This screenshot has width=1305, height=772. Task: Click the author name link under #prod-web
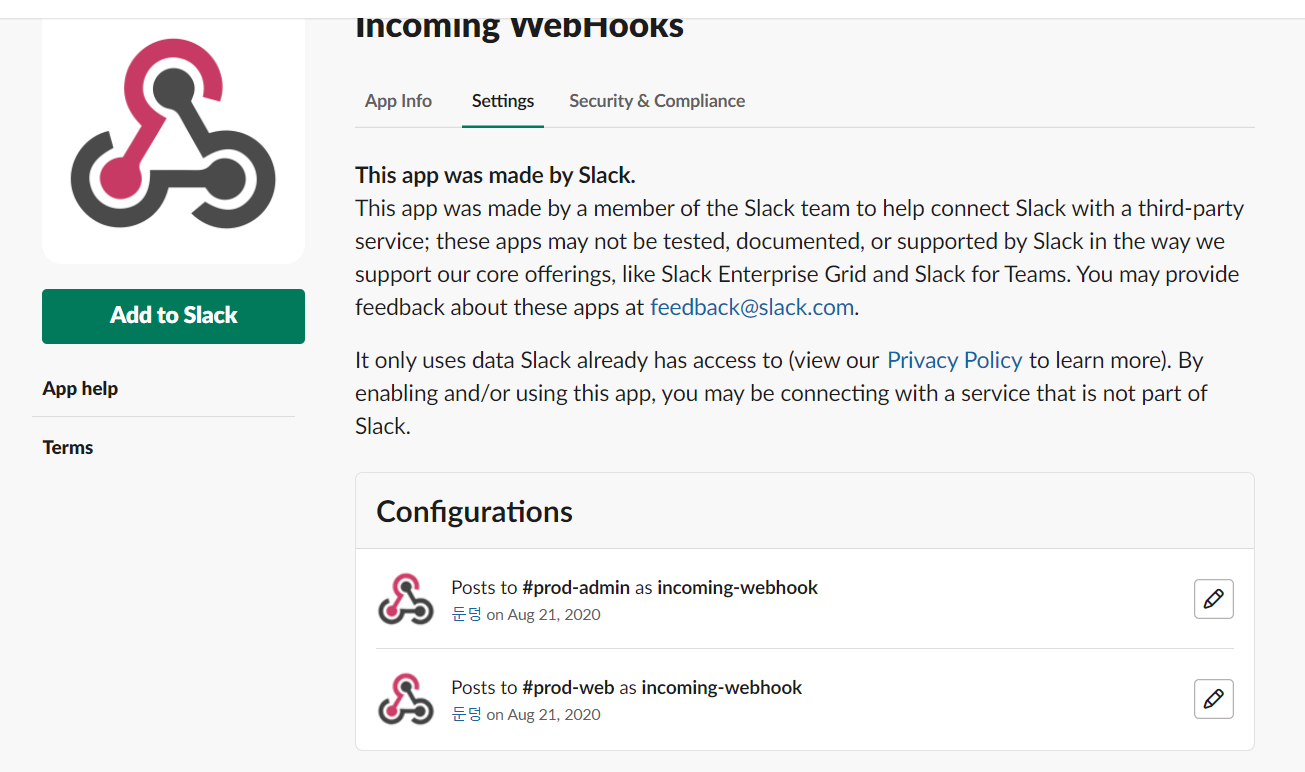point(466,714)
